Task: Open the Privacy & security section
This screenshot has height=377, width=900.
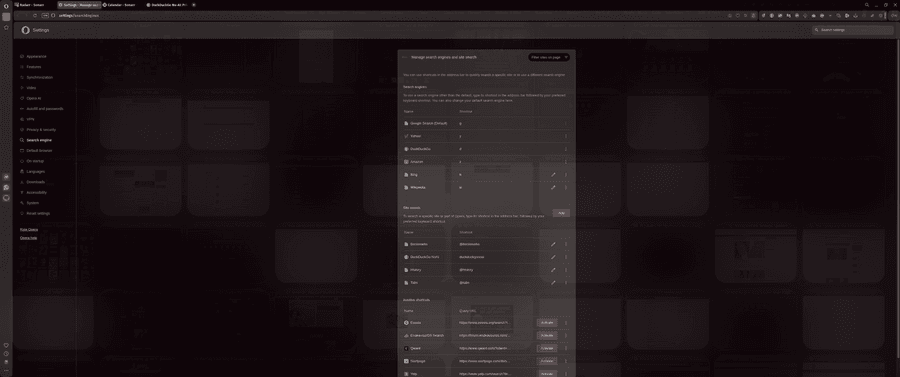Action: click(x=41, y=130)
